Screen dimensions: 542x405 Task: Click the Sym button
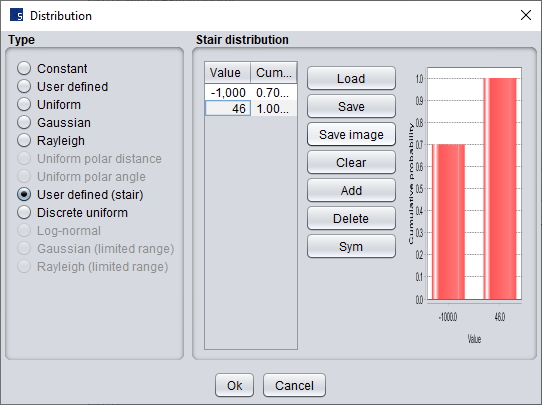click(x=351, y=246)
